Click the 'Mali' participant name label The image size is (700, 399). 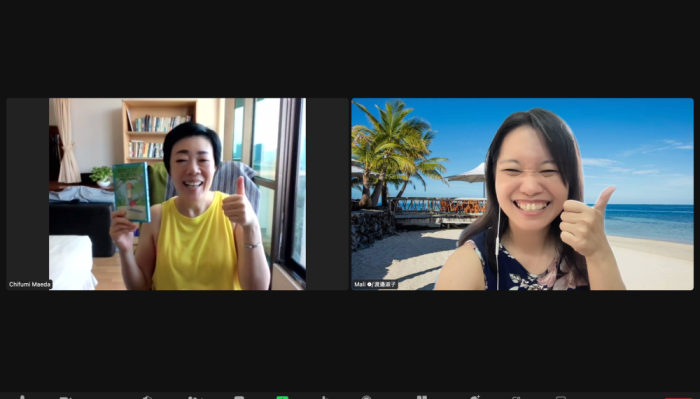375,284
